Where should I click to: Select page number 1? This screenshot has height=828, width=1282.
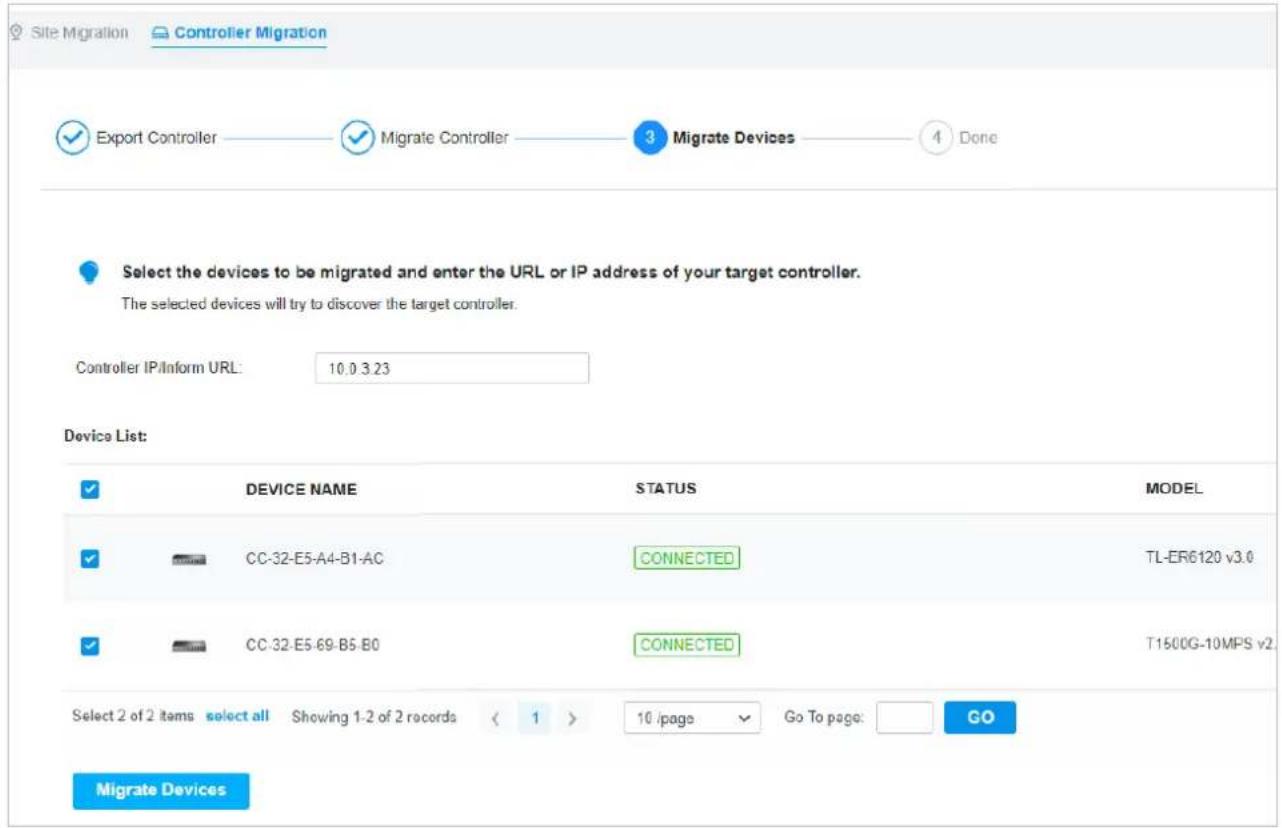535,718
